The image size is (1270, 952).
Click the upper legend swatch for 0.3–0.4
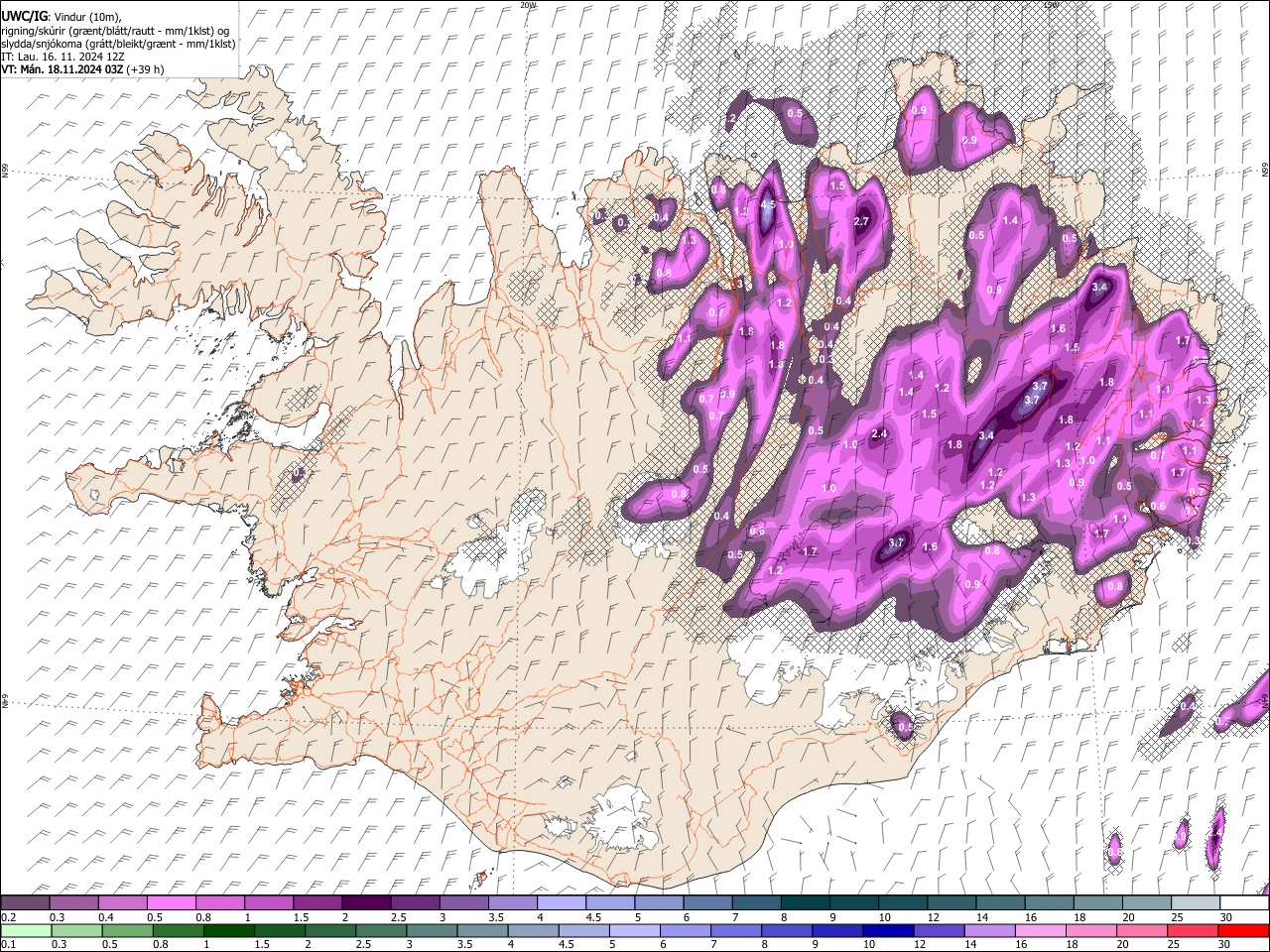73,903
